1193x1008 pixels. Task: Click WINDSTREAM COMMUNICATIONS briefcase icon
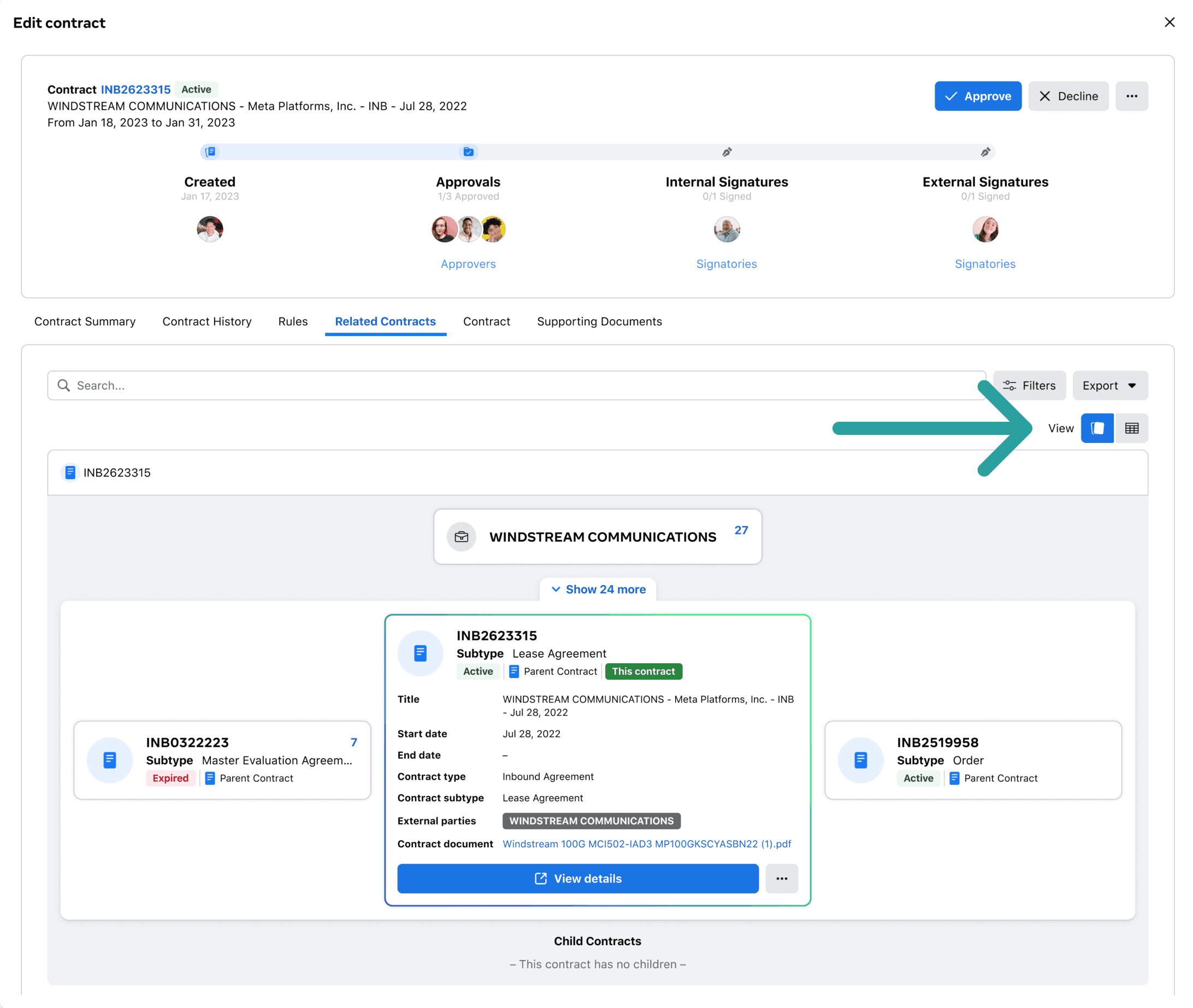[x=461, y=537]
